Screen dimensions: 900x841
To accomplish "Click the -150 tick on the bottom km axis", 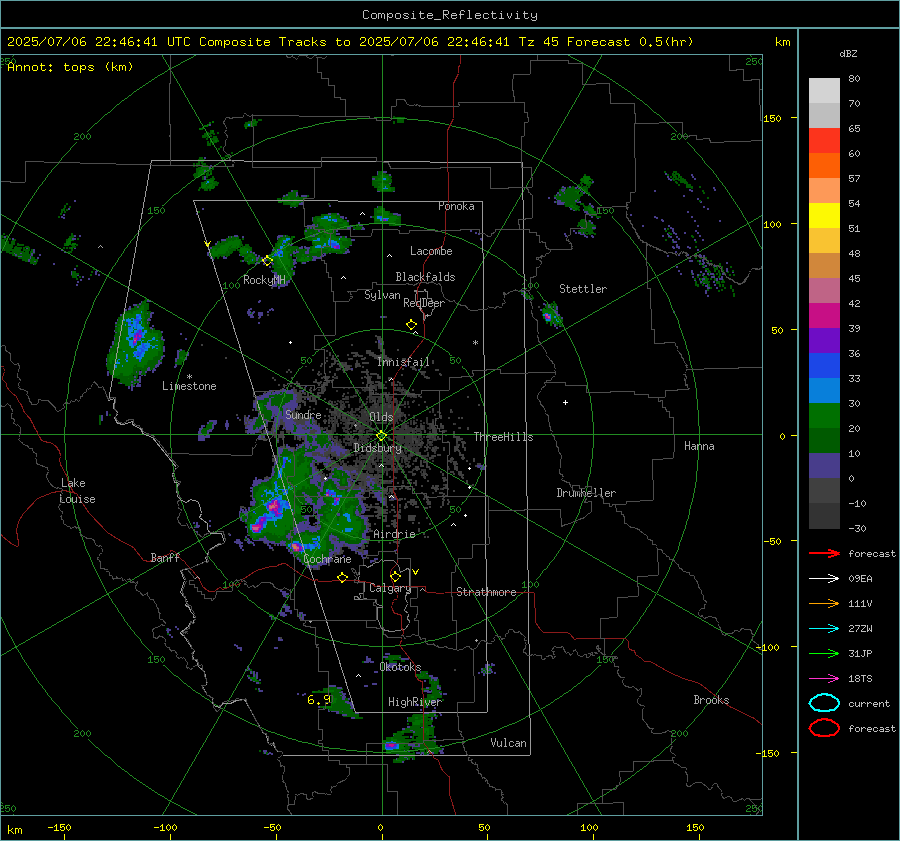I will pyautogui.click(x=60, y=827).
